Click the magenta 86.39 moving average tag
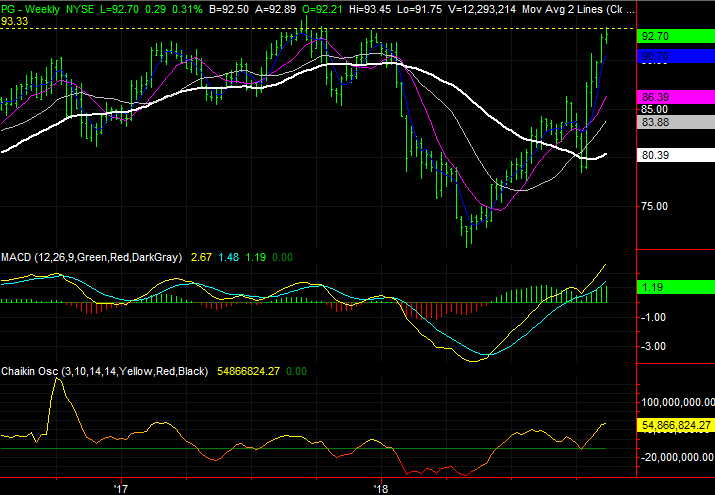Viewport: 715px width, 495px height. click(675, 97)
